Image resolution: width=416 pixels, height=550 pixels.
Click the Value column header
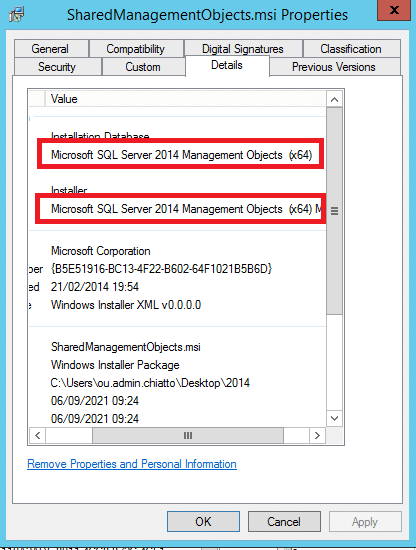point(186,99)
